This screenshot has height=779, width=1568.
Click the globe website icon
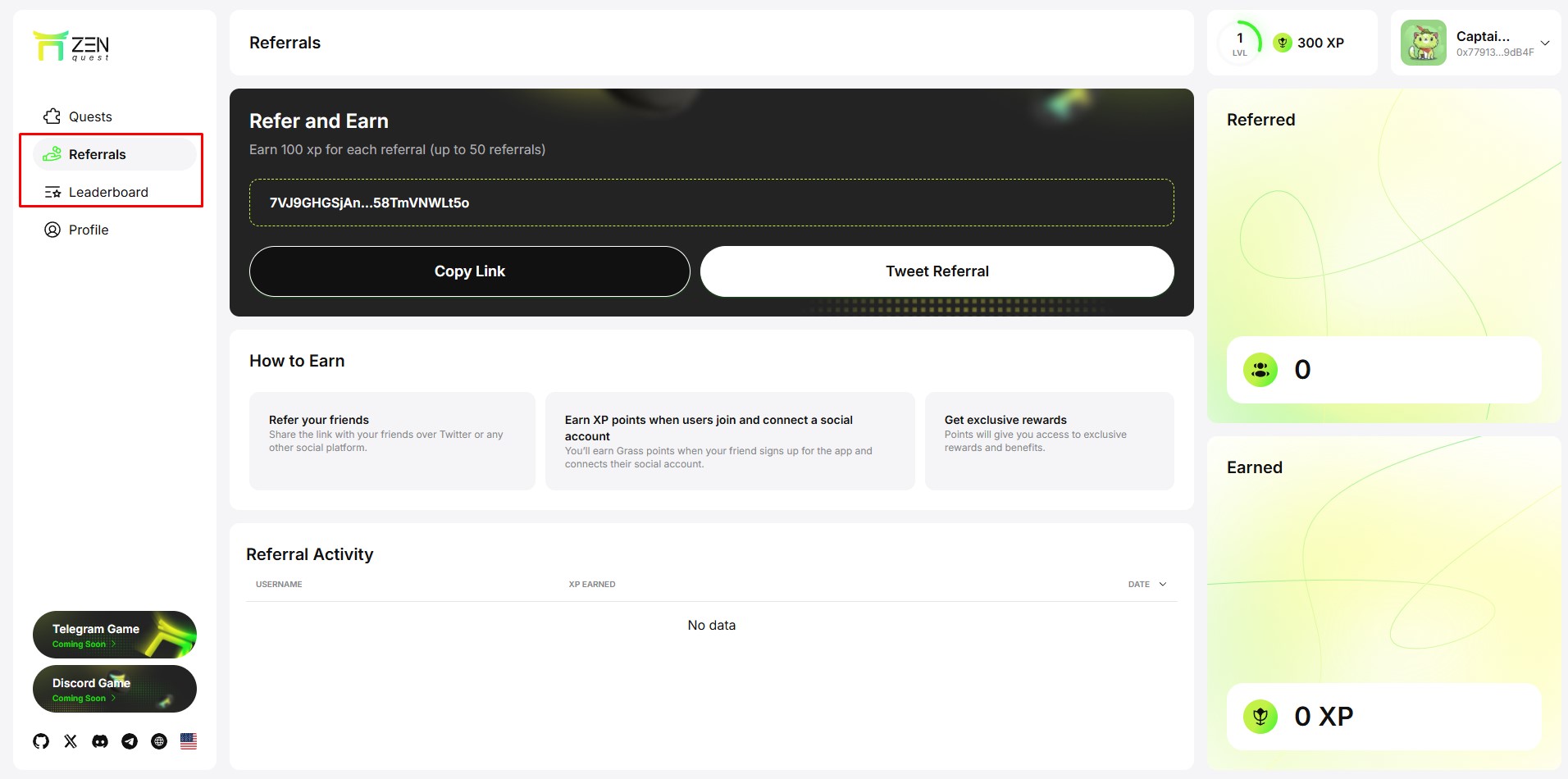159,741
